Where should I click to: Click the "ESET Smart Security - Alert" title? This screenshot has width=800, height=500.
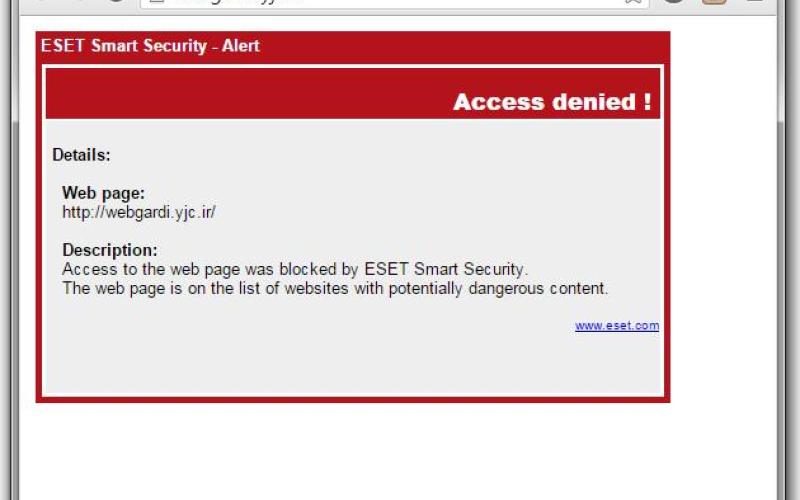tap(150, 46)
